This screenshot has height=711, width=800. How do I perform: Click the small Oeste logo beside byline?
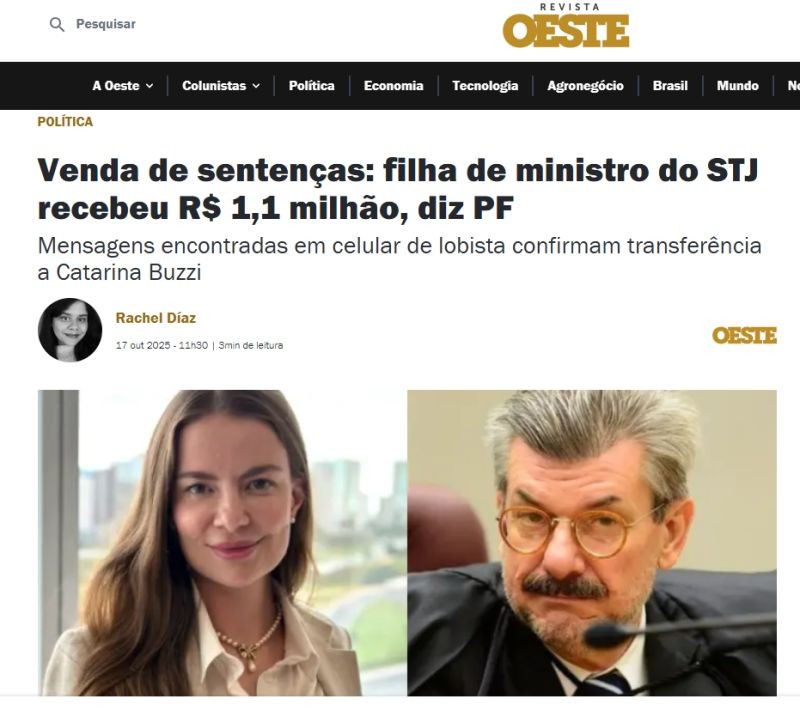pos(744,336)
